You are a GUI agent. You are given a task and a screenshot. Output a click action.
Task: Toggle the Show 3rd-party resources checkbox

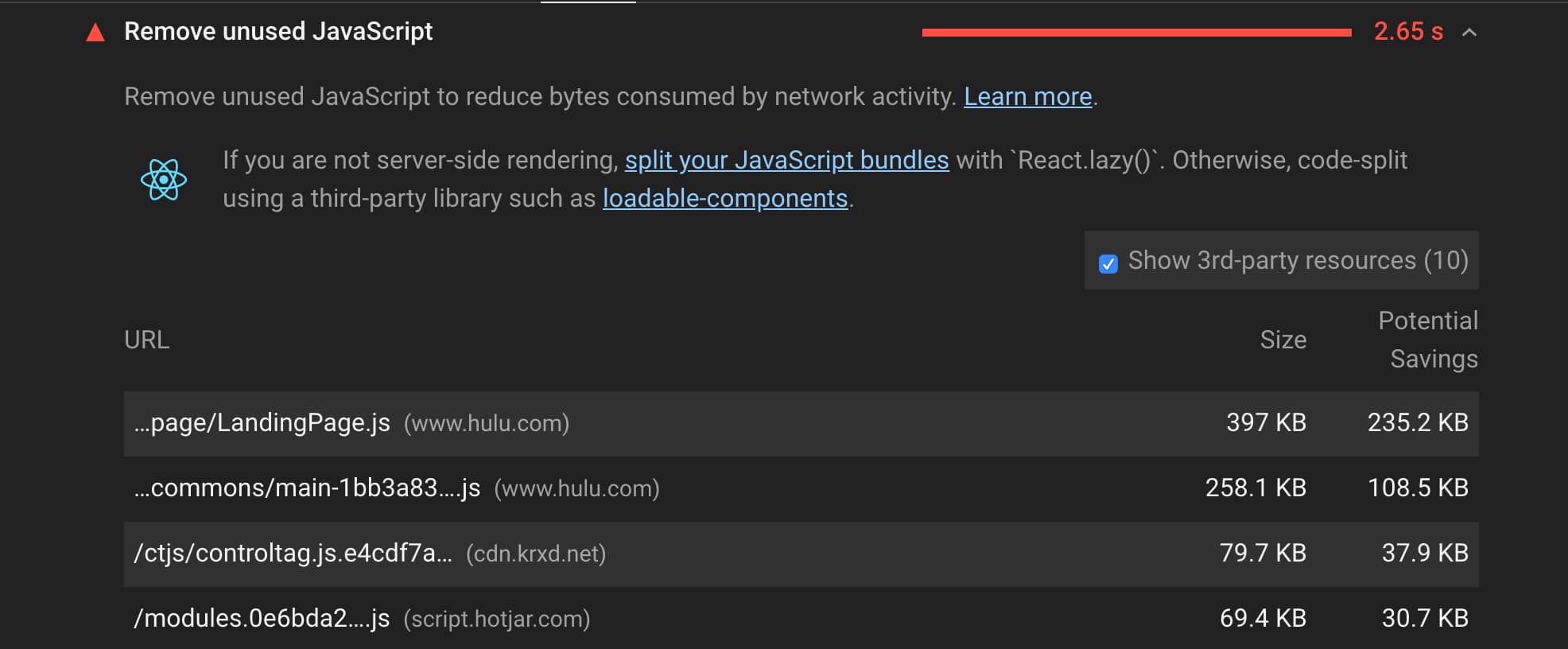[x=1108, y=263]
